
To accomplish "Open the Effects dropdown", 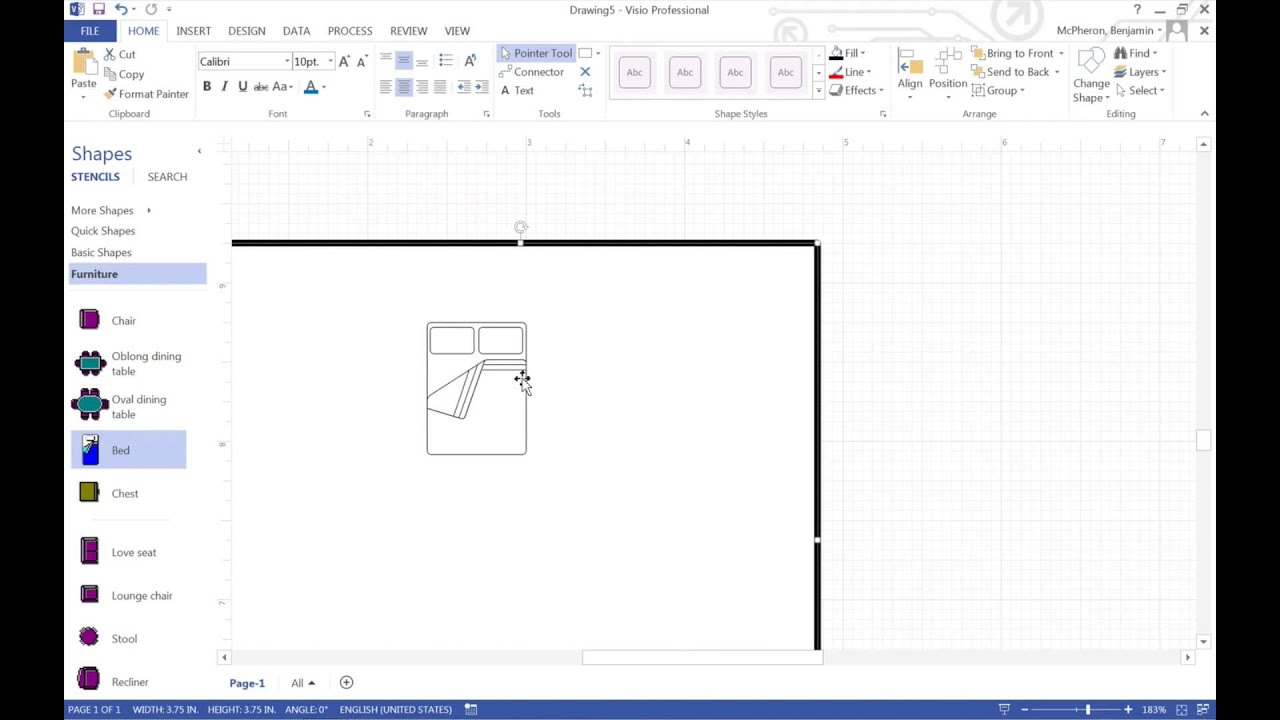I will 858,90.
